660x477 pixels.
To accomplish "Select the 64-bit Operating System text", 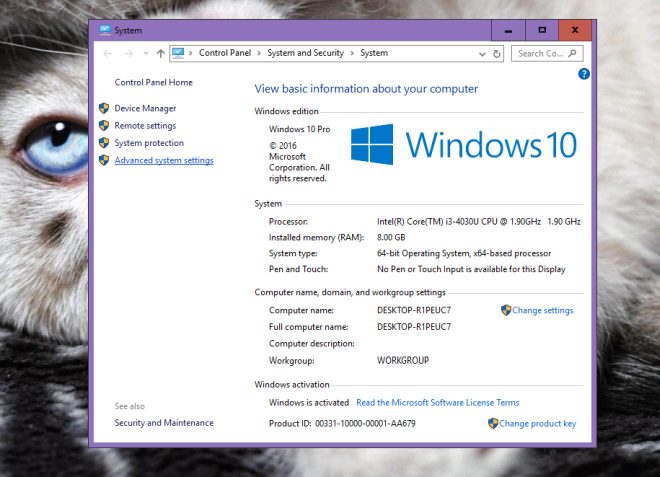I will (x=464, y=253).
